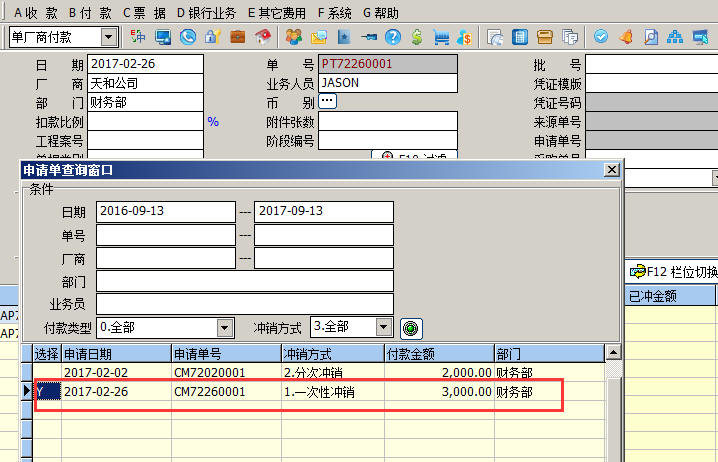Click the 厂商 field showing 天和公司
The image size is (718, 462).
pos(145,83)
